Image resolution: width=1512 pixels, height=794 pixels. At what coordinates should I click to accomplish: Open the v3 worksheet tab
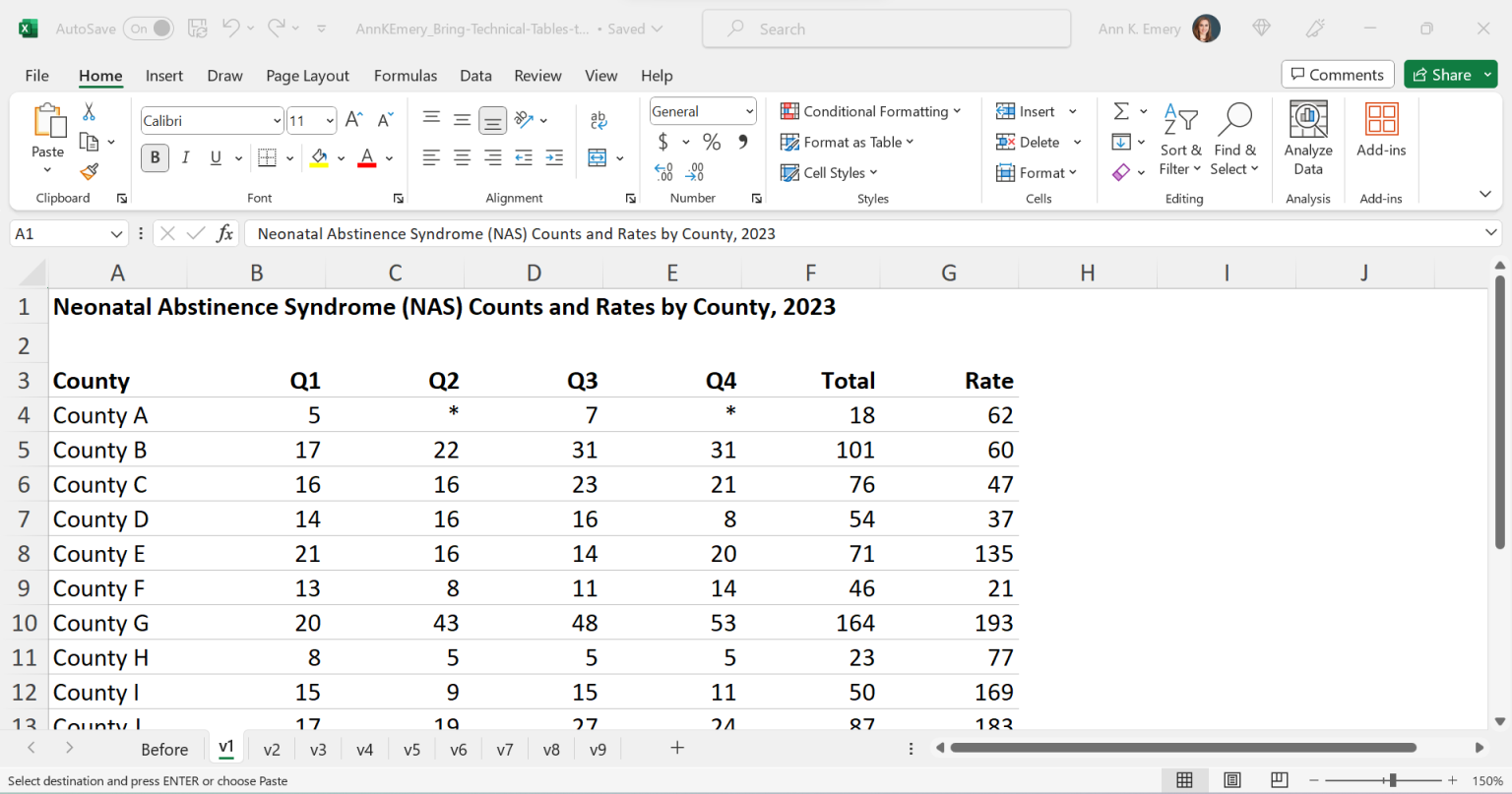pyautogui.click(x=318, y=749)
